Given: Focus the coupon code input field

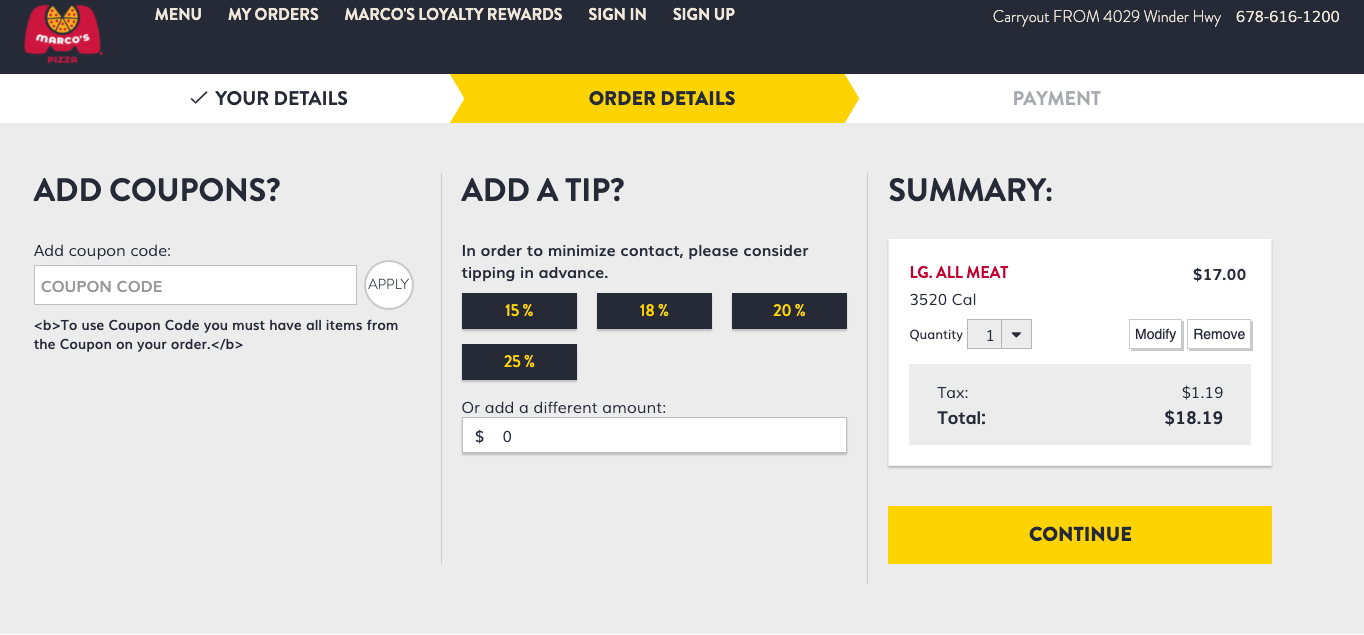Looking at the screenshot, I should [195, 285].
